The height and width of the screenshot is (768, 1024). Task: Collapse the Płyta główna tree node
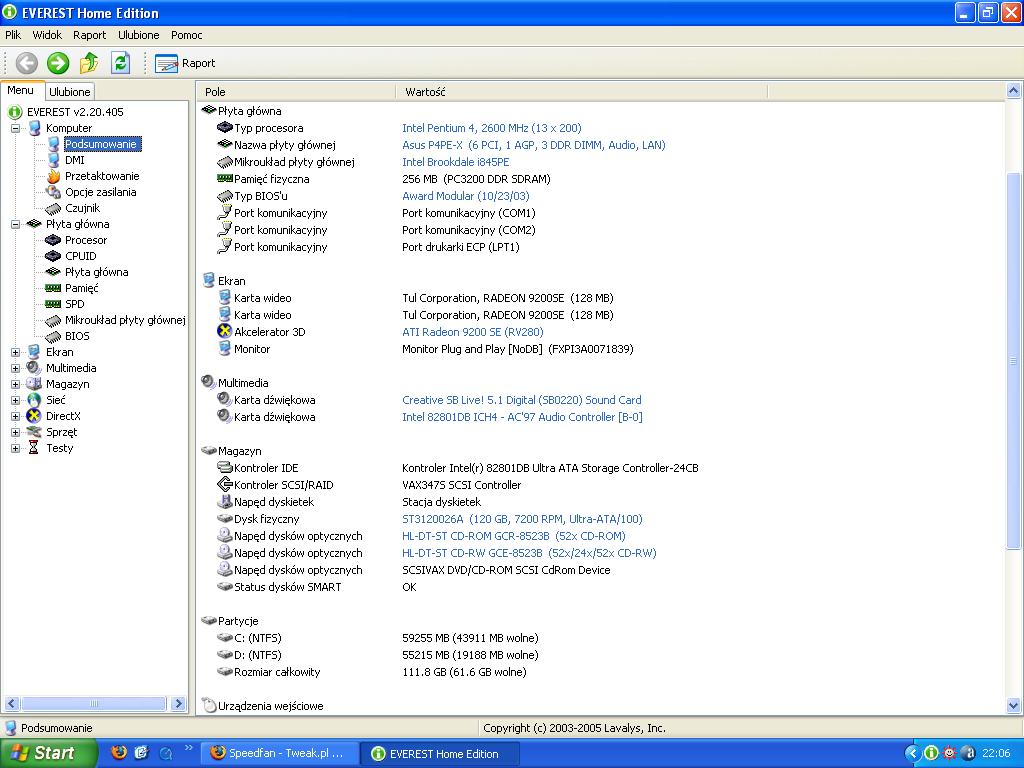pos(16,224)
